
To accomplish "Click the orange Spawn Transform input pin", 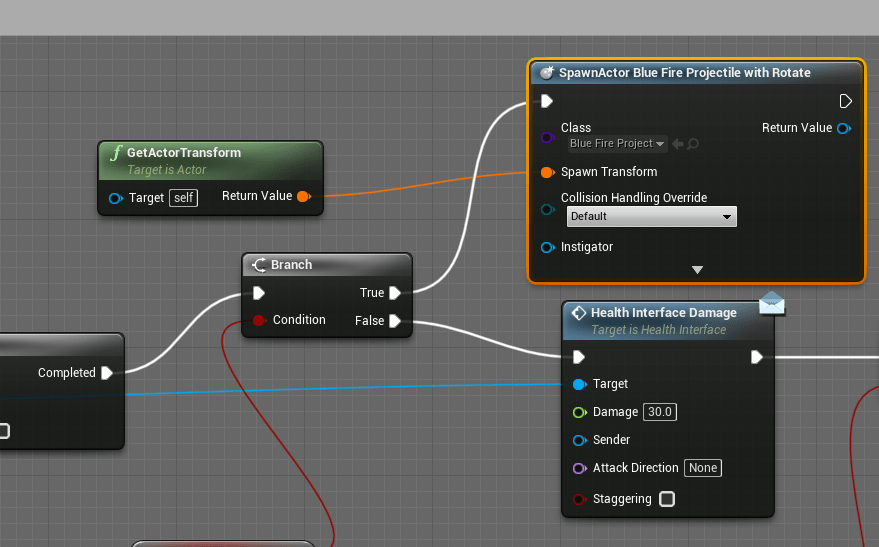I will tap(547, 172).
